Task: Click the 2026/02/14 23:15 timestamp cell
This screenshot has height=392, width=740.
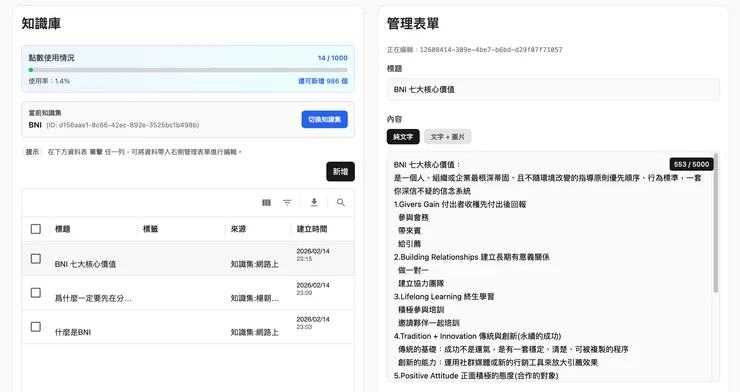Action: 313,255
